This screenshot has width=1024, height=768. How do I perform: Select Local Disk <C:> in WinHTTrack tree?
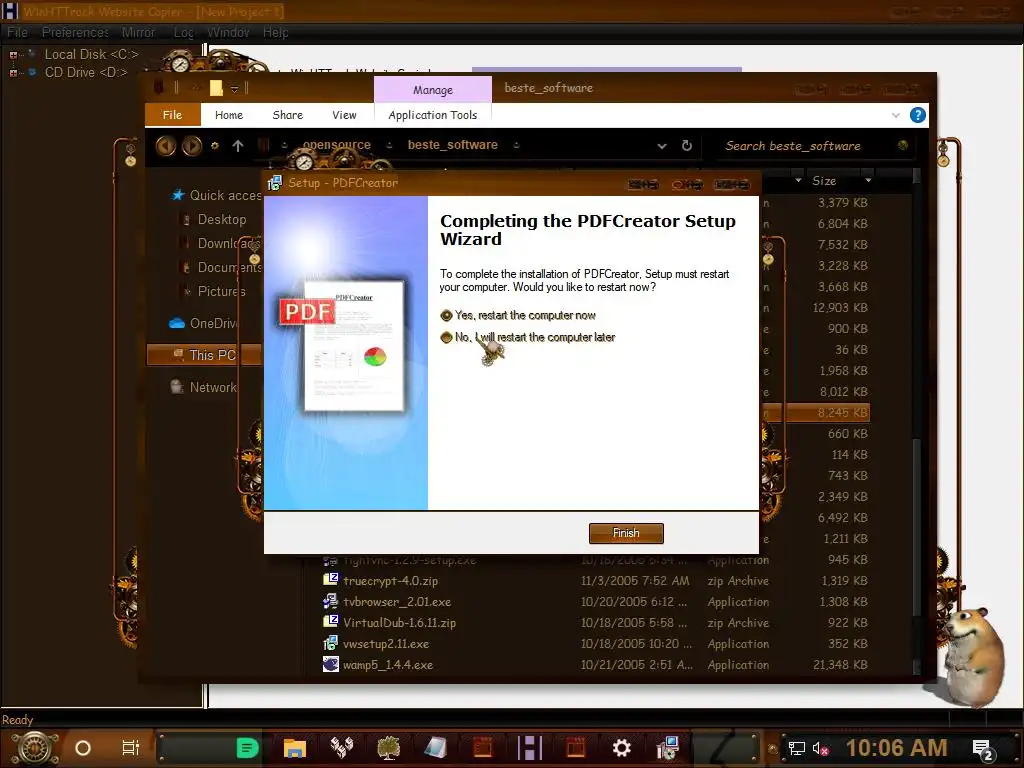coord(91,54)
